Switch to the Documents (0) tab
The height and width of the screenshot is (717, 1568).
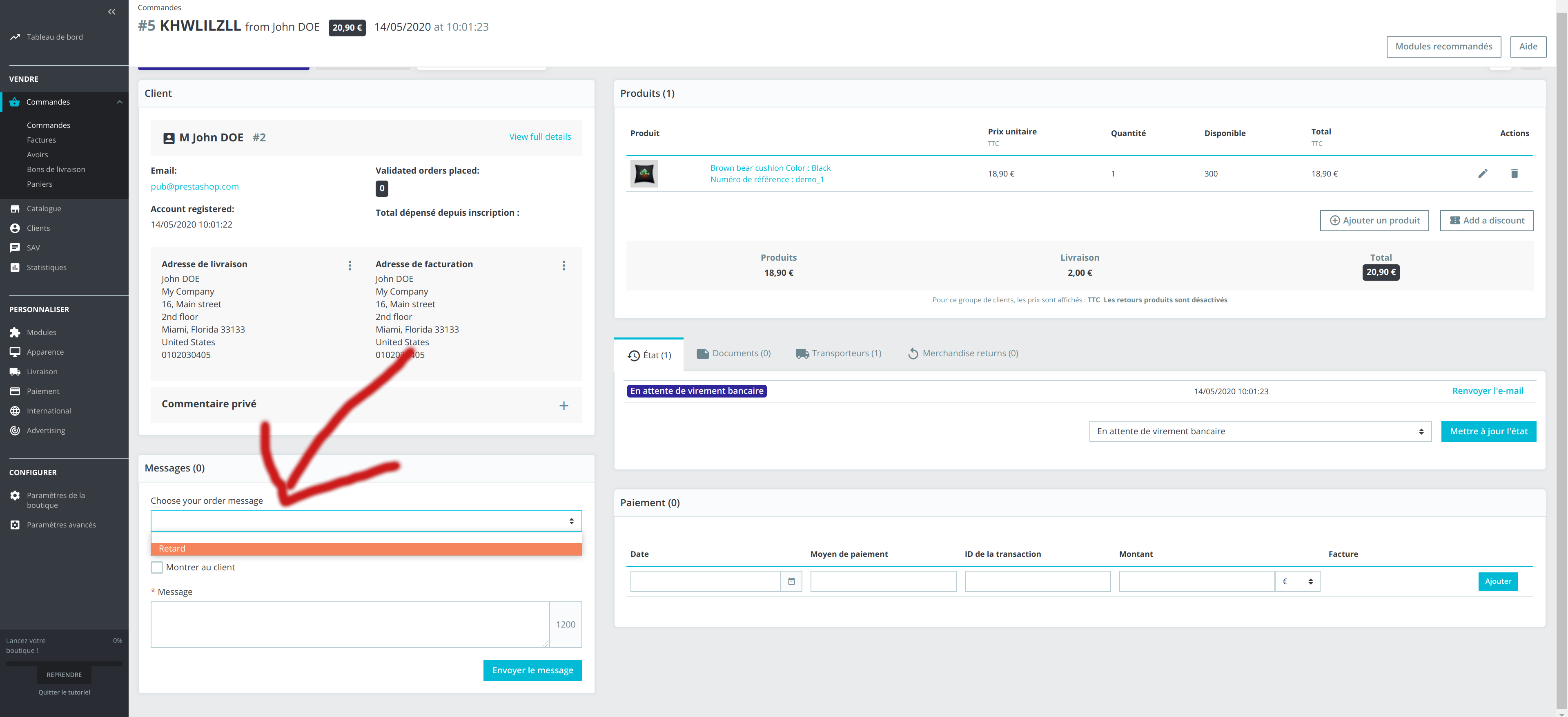[733, 353]
